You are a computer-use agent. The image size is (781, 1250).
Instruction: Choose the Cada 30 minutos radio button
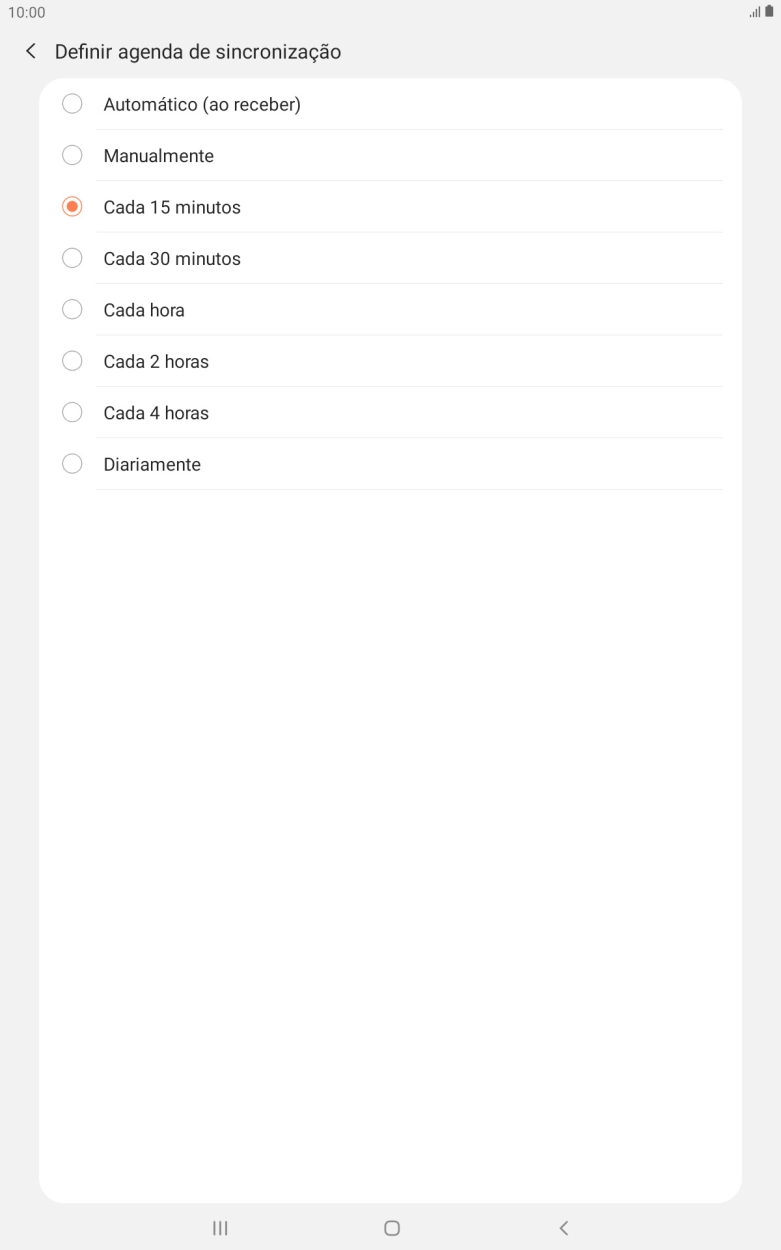click(x=72, y=258)
